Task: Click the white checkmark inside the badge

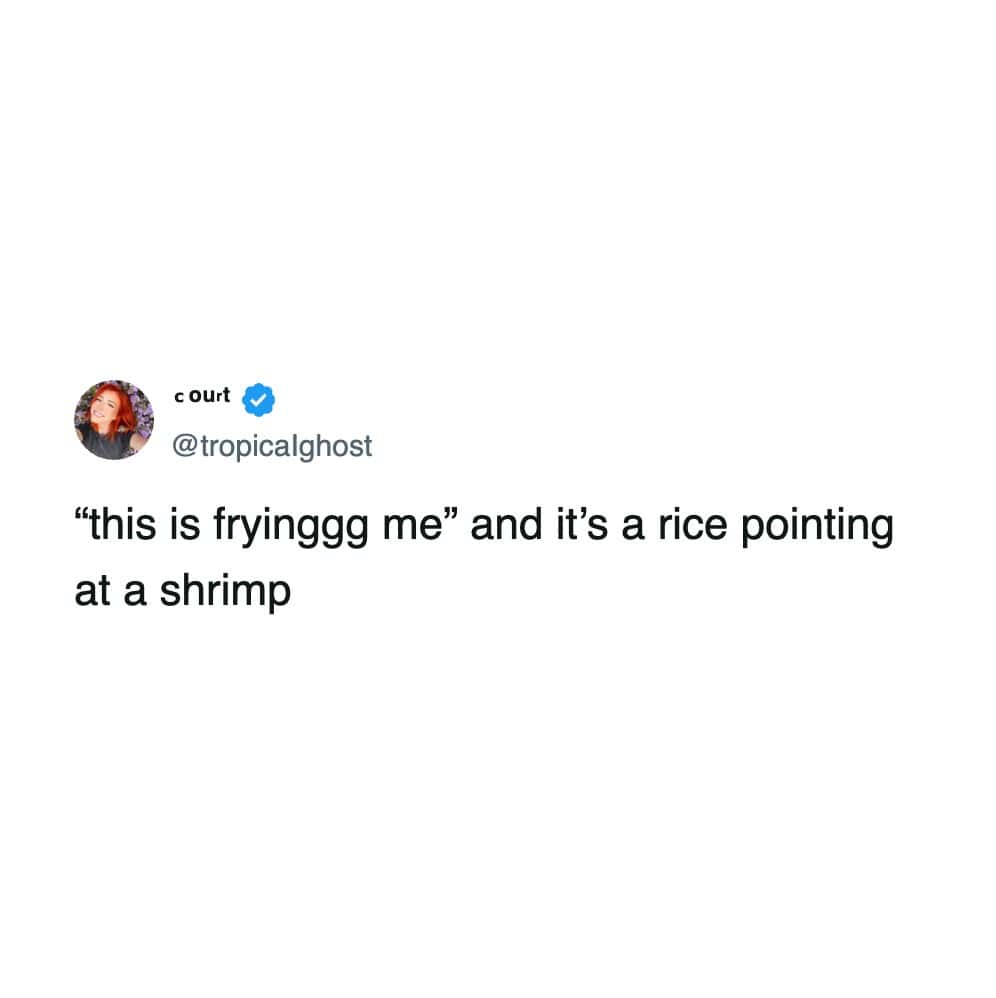Action: coord(258,400)
